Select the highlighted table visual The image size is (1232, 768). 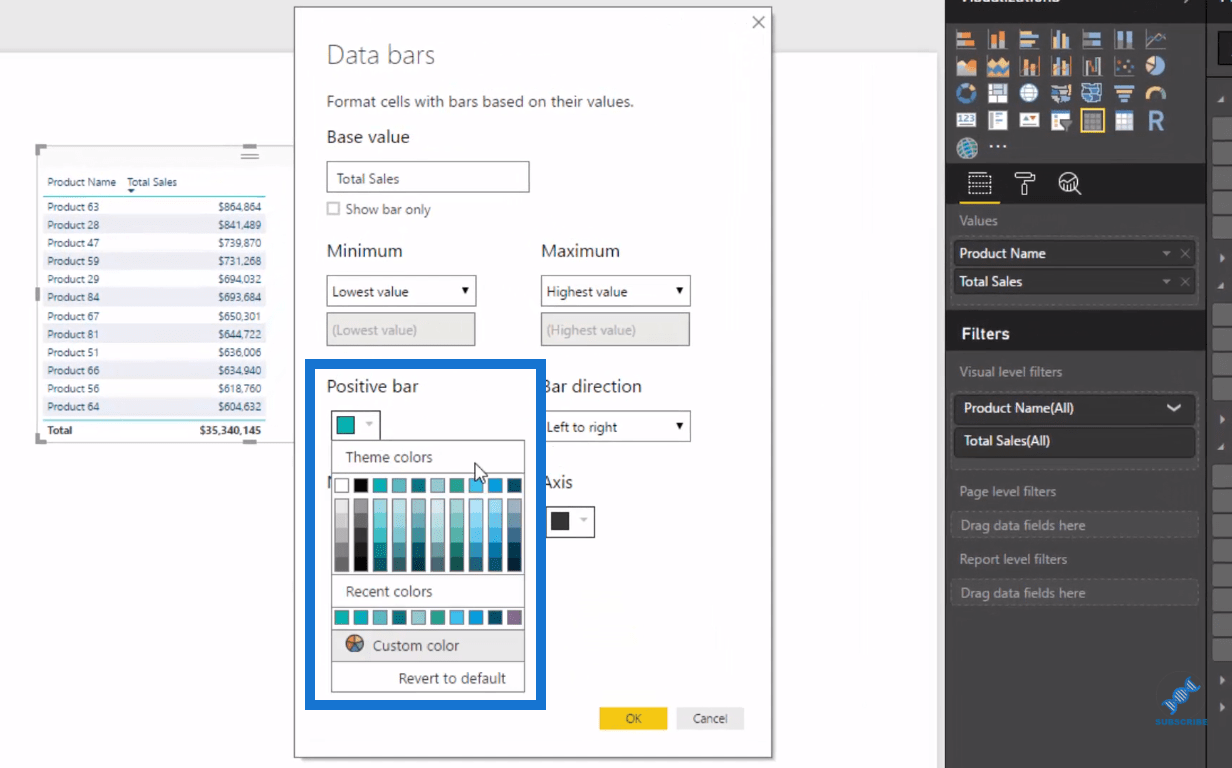click(1093, 121)
